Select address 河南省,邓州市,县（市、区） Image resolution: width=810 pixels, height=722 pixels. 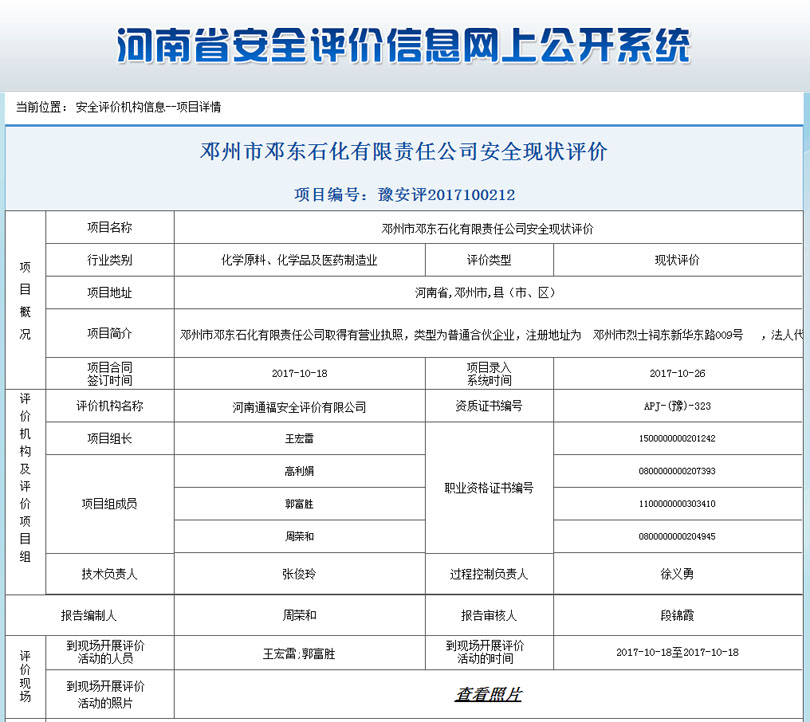coord(485,293)
